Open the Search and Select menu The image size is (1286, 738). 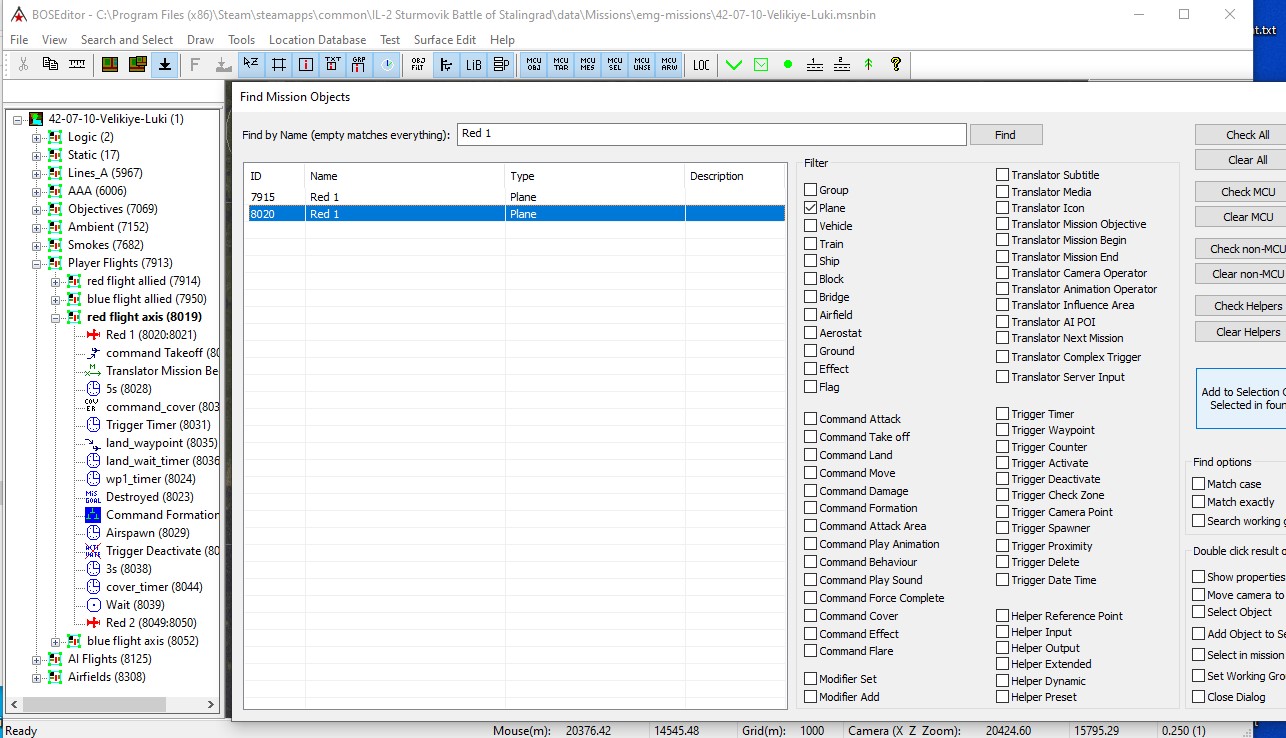pyautogui.click(x=127, y=40)
